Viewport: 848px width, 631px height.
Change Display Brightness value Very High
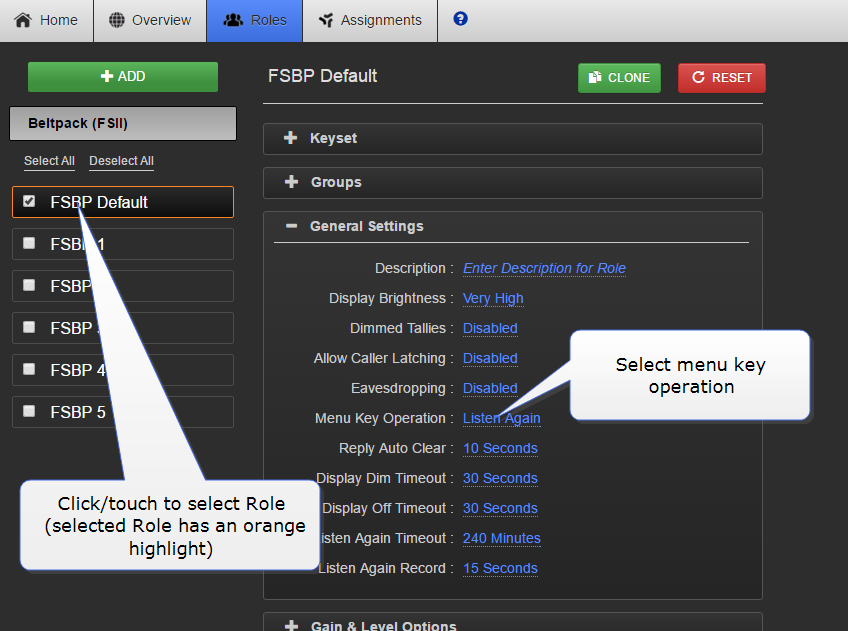[493, 299]
